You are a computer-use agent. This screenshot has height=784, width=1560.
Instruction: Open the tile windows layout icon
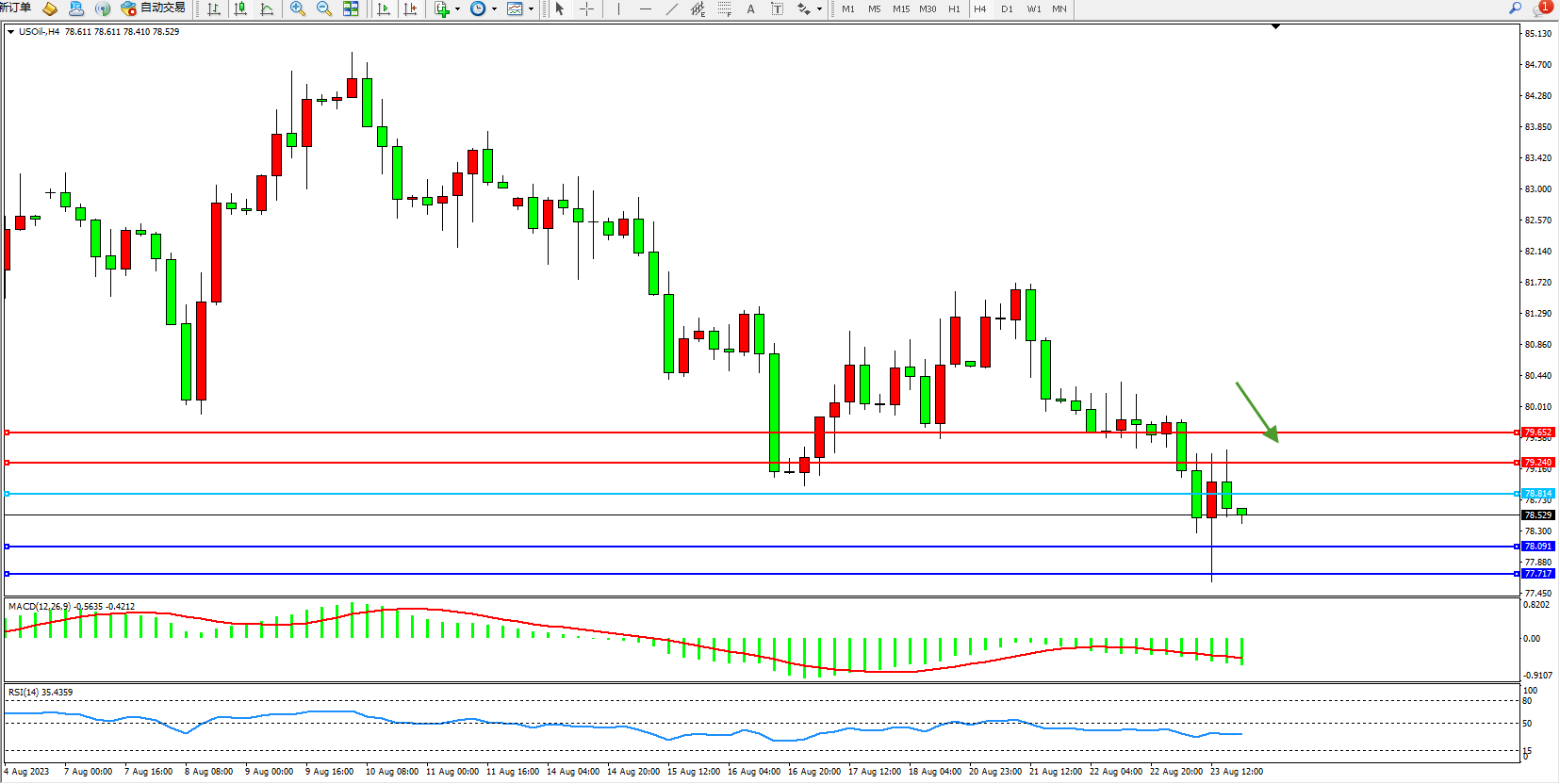(x=351, y=8)
